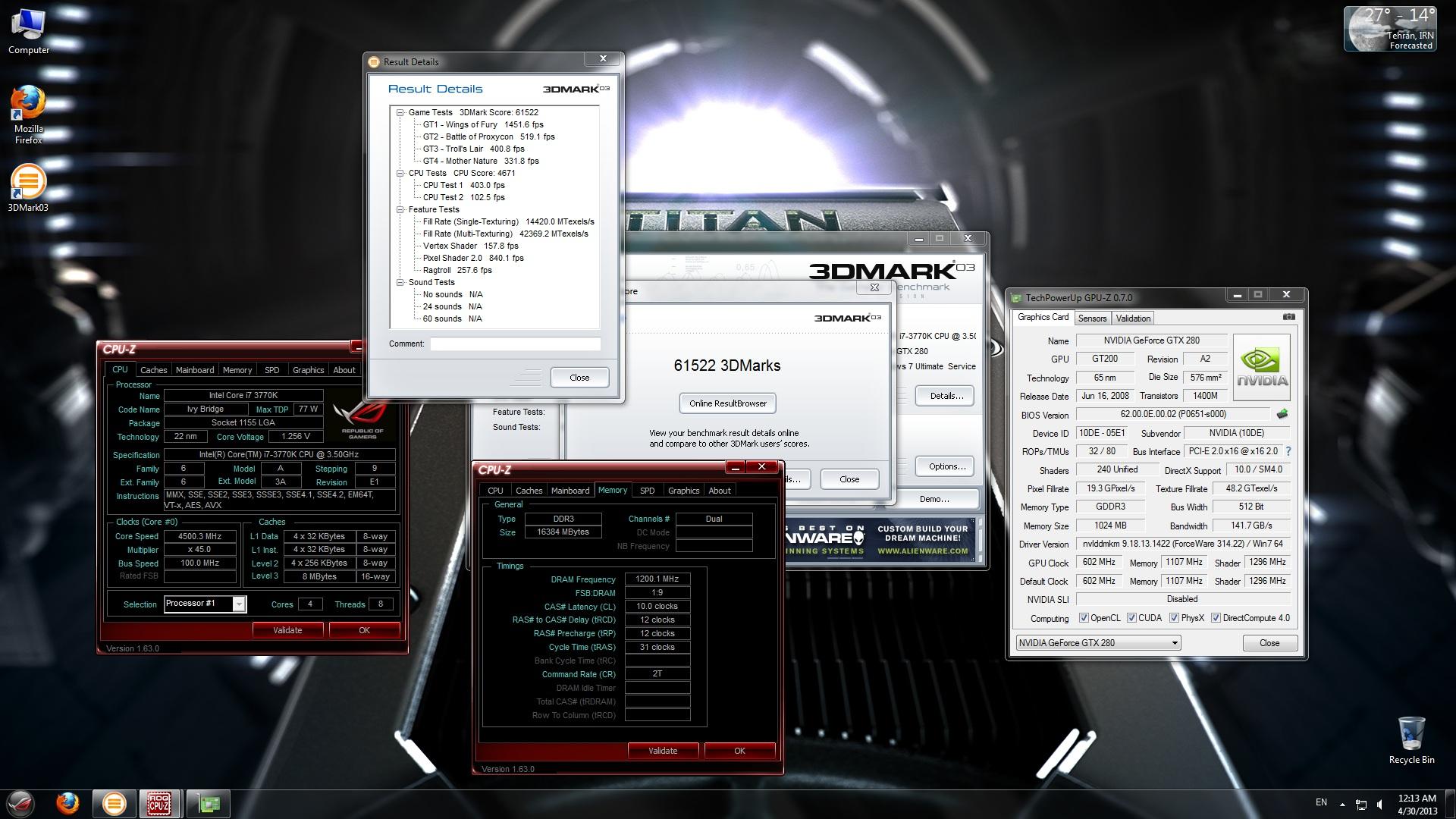This screenshot has height=819, width=1456.
Task: Open the EN language indicator
Action: [1321, 802]
